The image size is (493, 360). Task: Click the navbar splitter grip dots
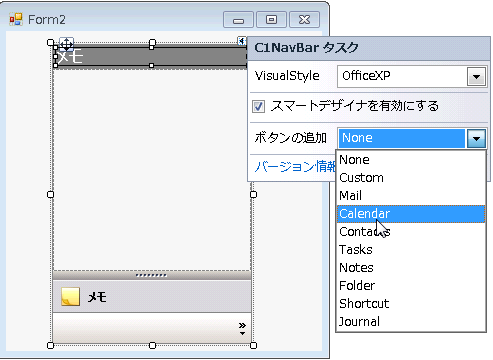coord(151,275)
